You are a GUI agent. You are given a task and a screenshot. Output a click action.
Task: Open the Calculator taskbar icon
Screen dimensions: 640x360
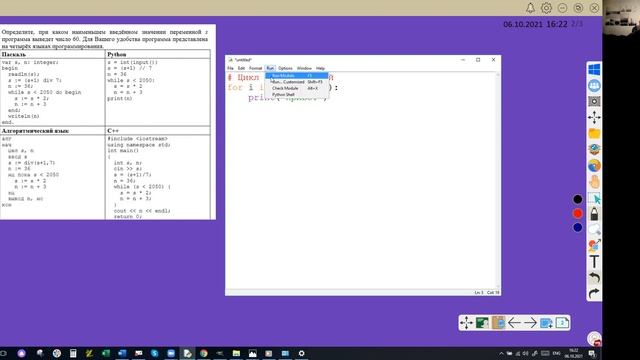point(73,353)
